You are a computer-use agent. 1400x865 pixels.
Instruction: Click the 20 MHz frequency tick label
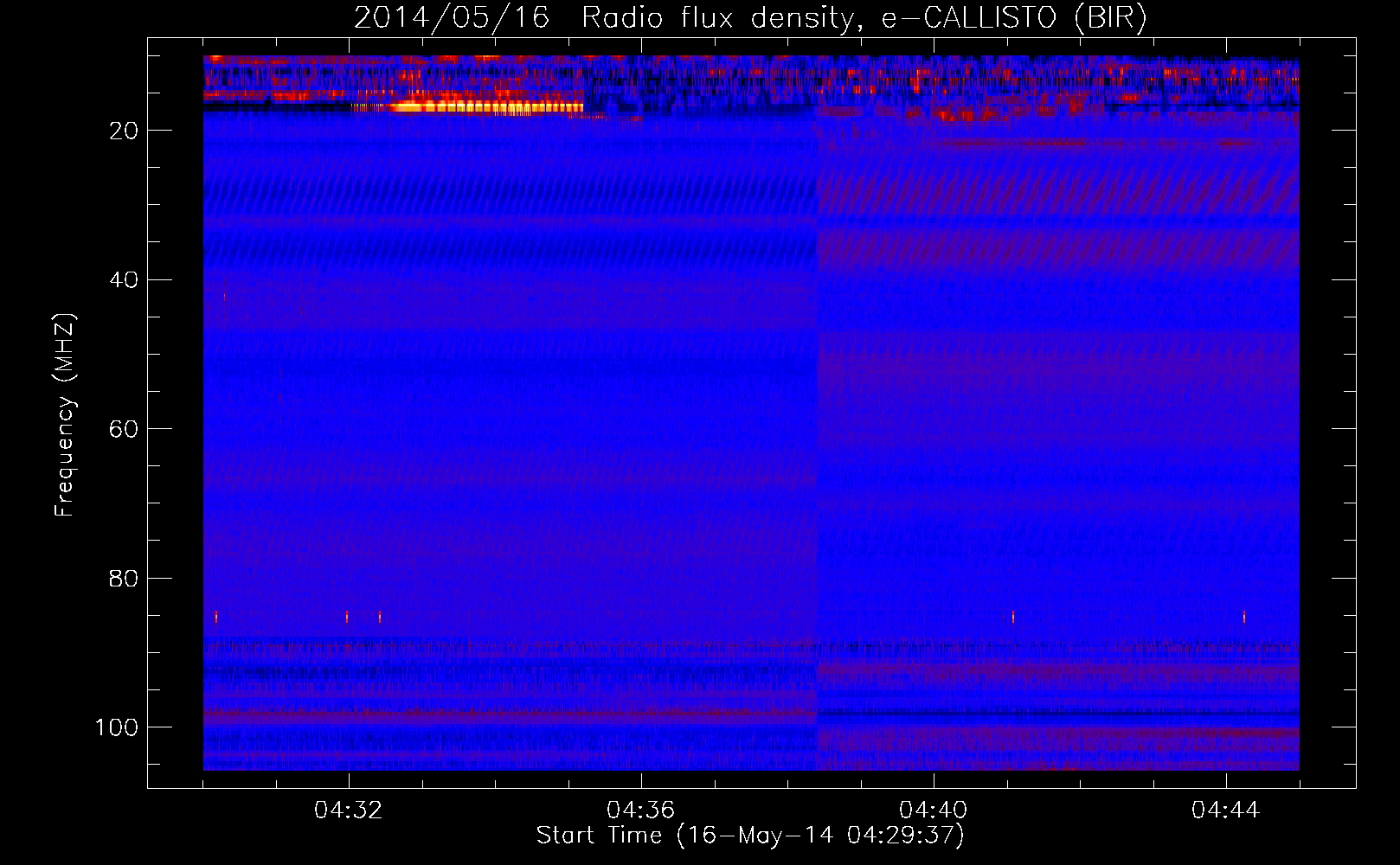tap(125, 131)
